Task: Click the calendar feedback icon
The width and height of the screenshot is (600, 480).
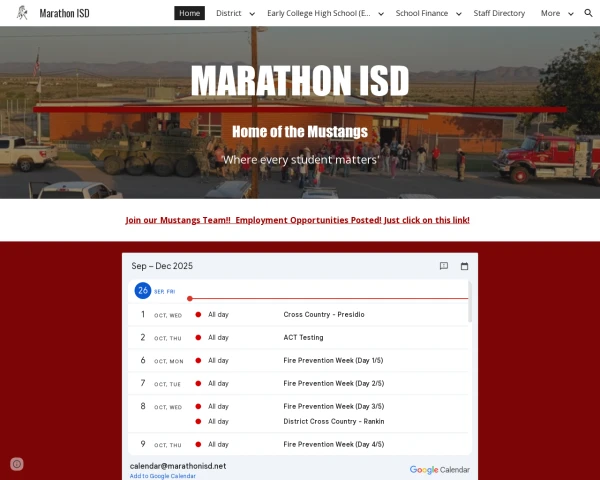Action: 443,266
